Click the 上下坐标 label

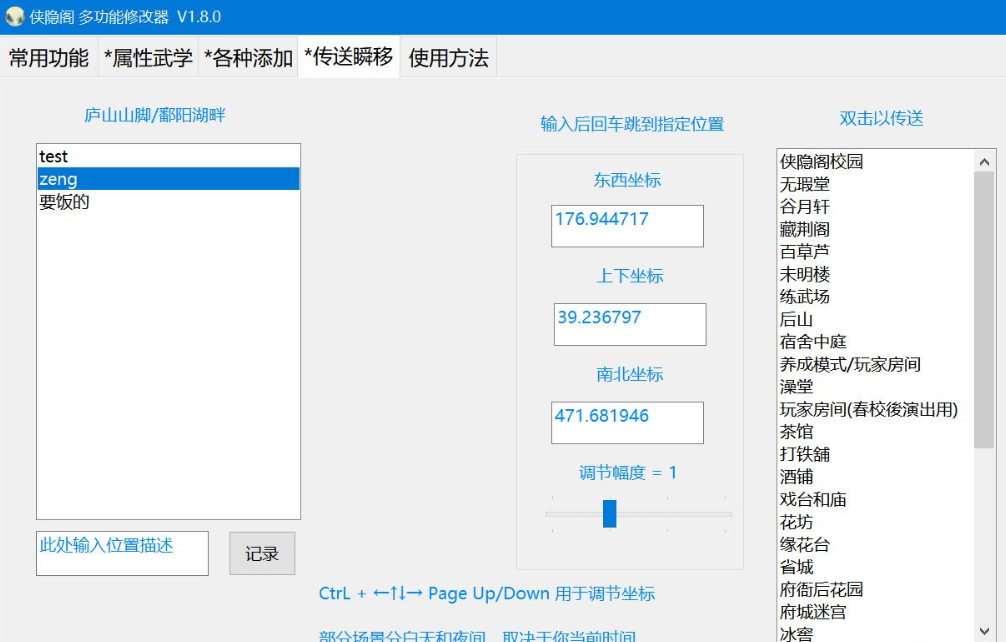click(630, 276)
